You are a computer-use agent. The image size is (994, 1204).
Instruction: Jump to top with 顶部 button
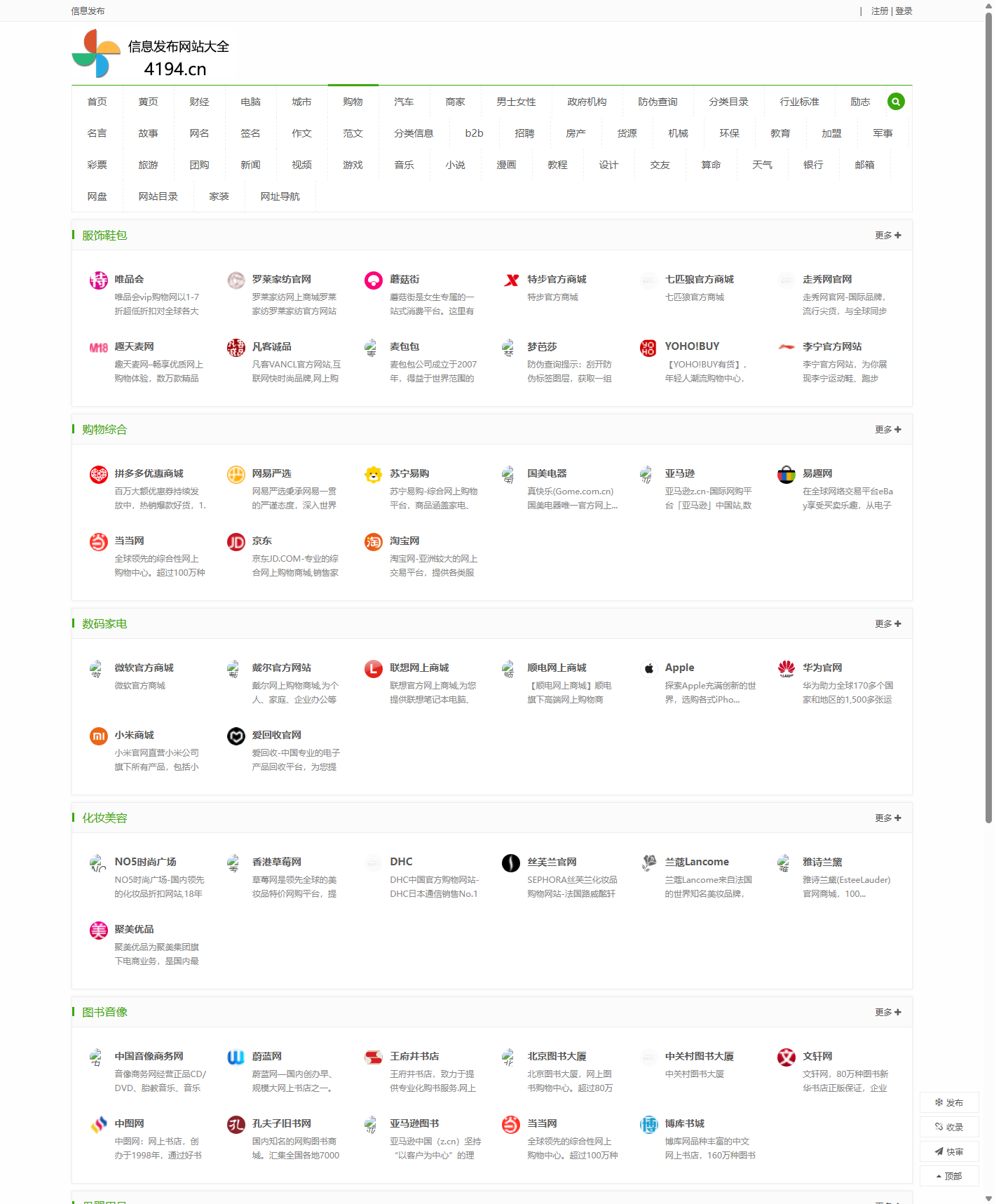[949, 1177]
